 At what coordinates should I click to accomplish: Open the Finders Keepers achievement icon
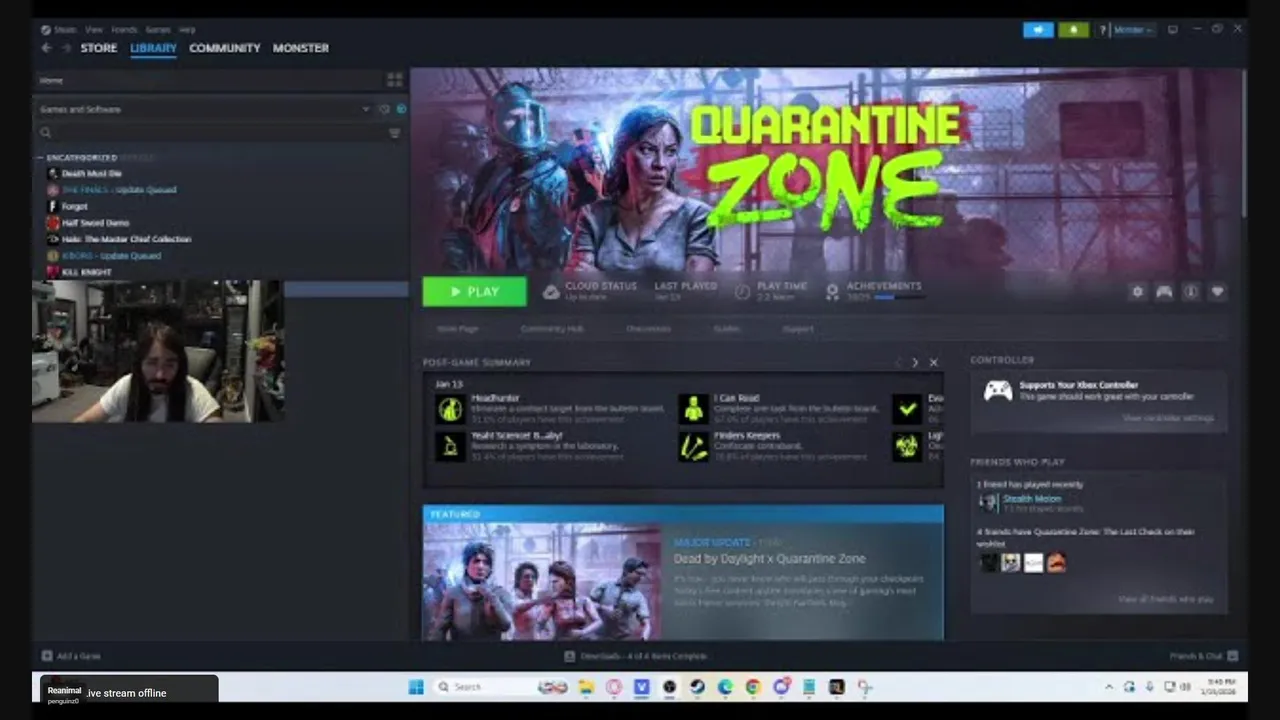[693, 446]
